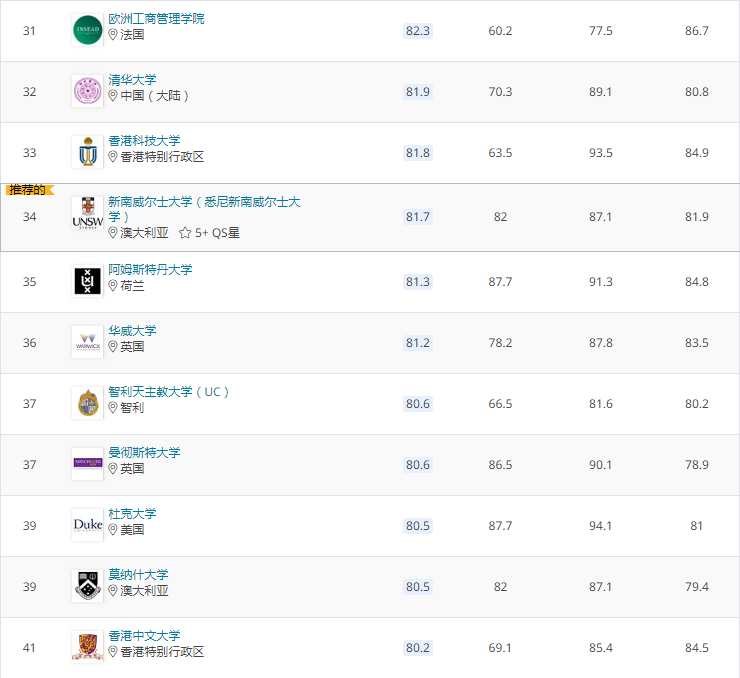Click the INSEAD logo icon
Viewport: 740px width, 678px height.
[x=87, y=31]
